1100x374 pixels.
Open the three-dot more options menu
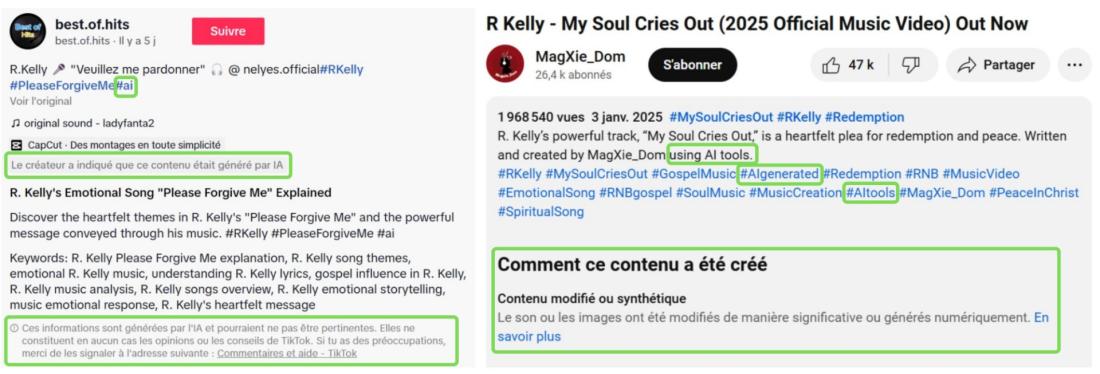[1074, 65]
